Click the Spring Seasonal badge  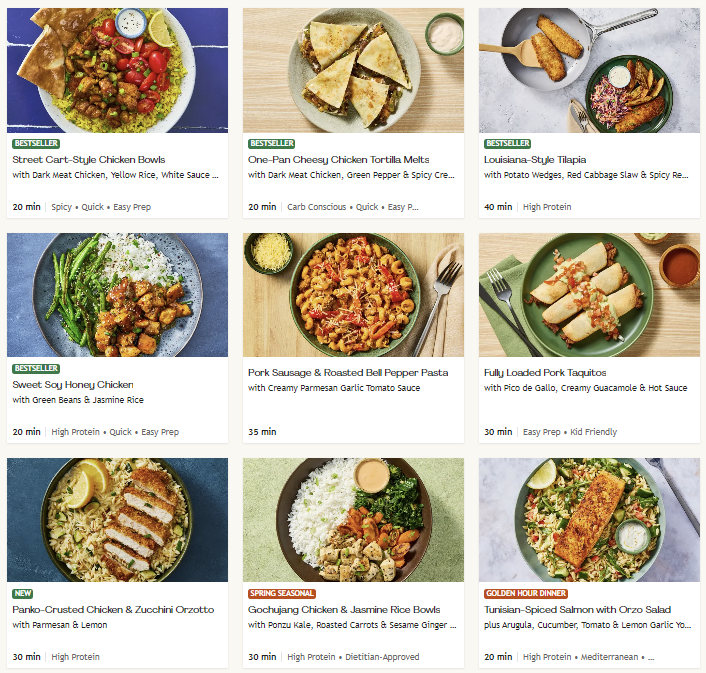click(x=282, y=594)
